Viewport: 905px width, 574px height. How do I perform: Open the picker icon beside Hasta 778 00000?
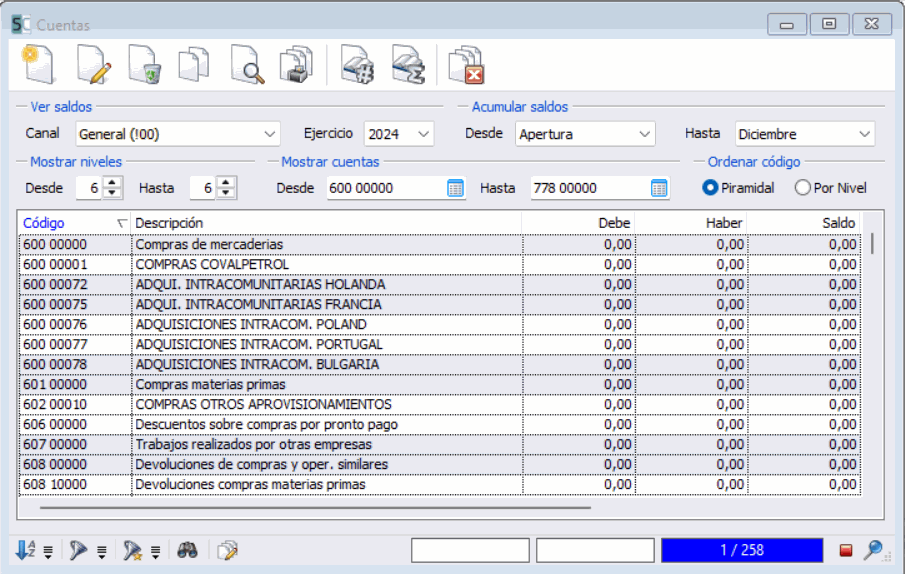[659, 188]
